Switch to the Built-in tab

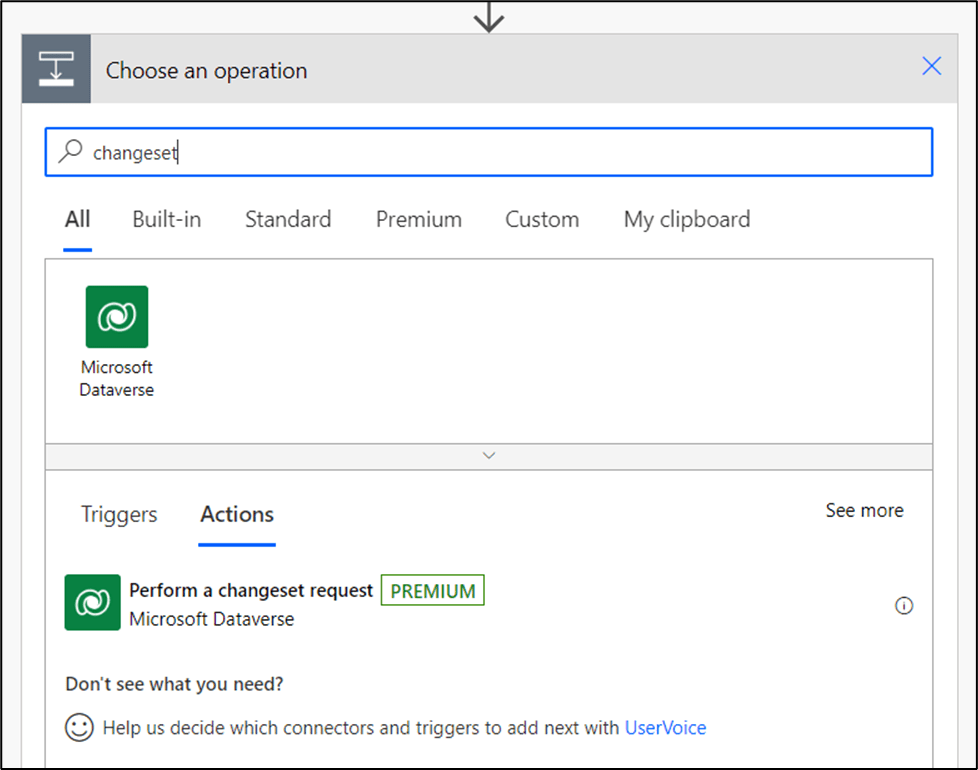167,220
